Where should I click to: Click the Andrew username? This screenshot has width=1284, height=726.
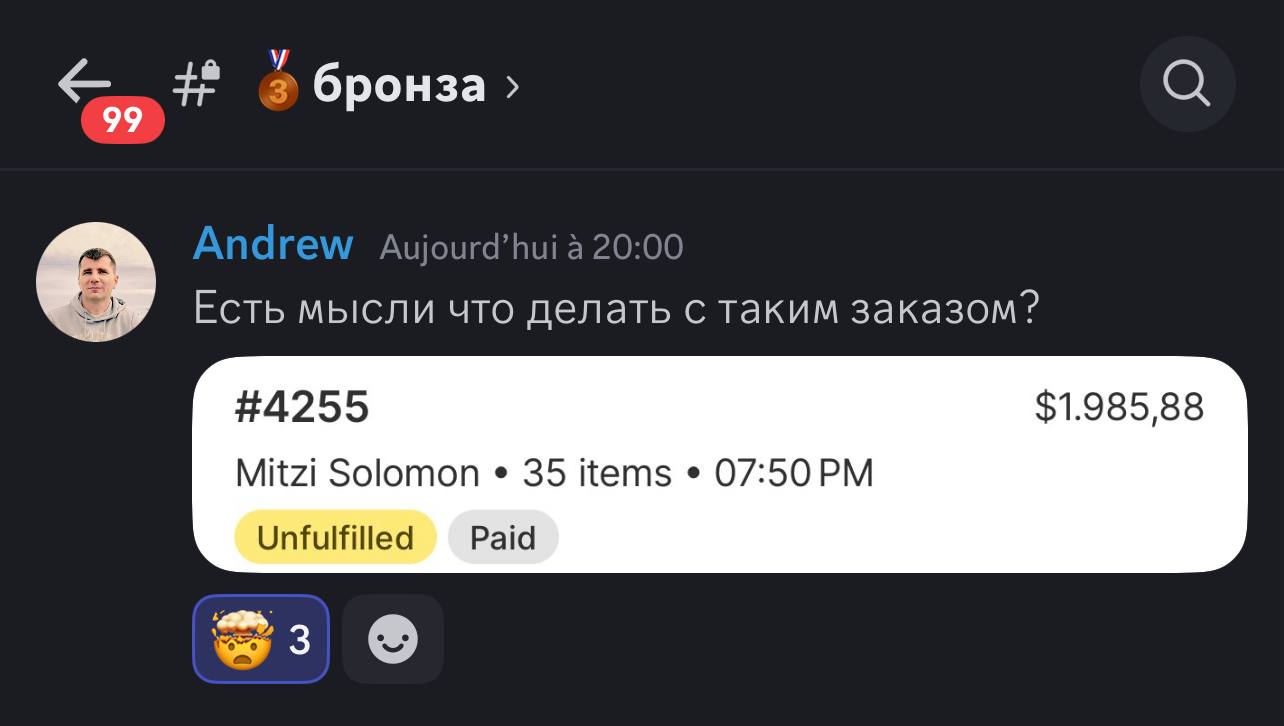(x=273, y=244)
